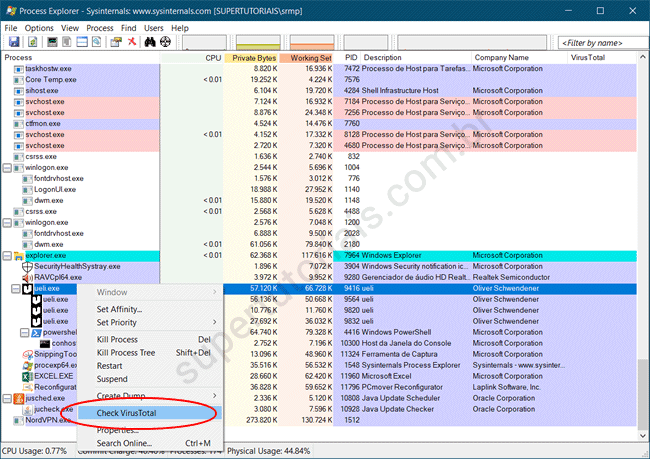Screen dimensions: 650x459
Task: Sort by the Private Bytes column header
Action: (252, 58)
